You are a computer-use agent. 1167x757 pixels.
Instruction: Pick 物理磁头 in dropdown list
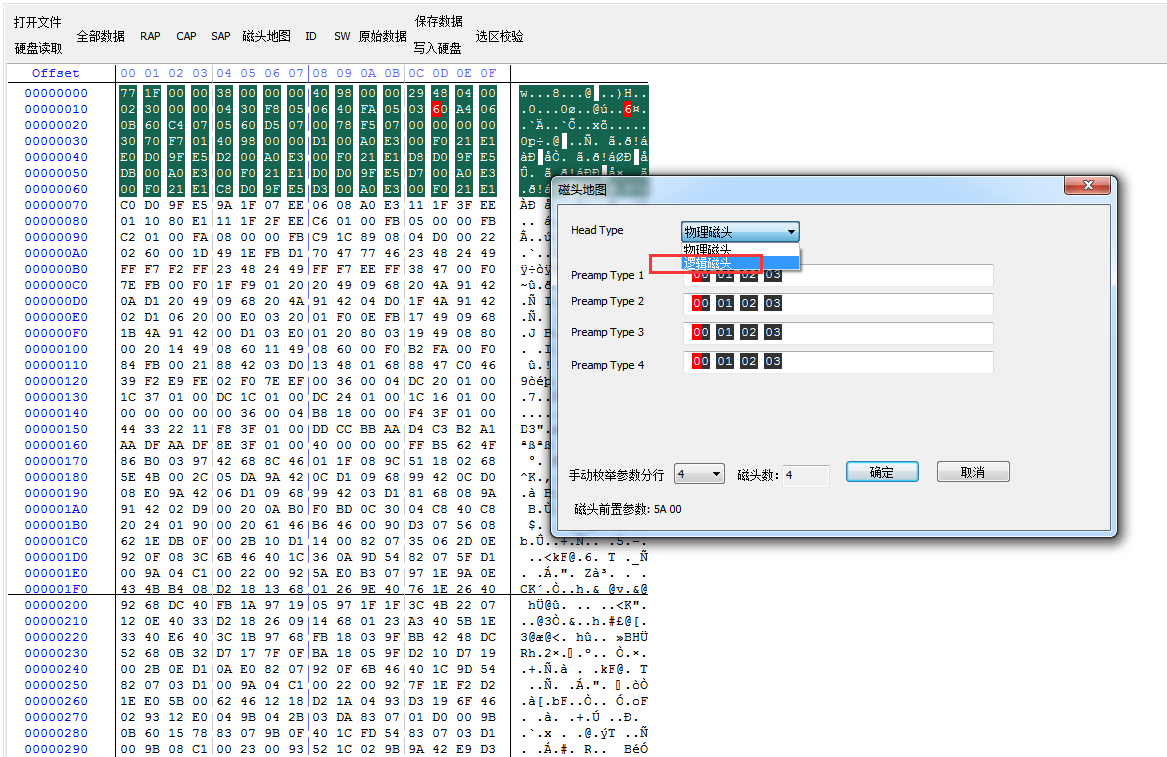pyautogui.click(x=740, y=249)
